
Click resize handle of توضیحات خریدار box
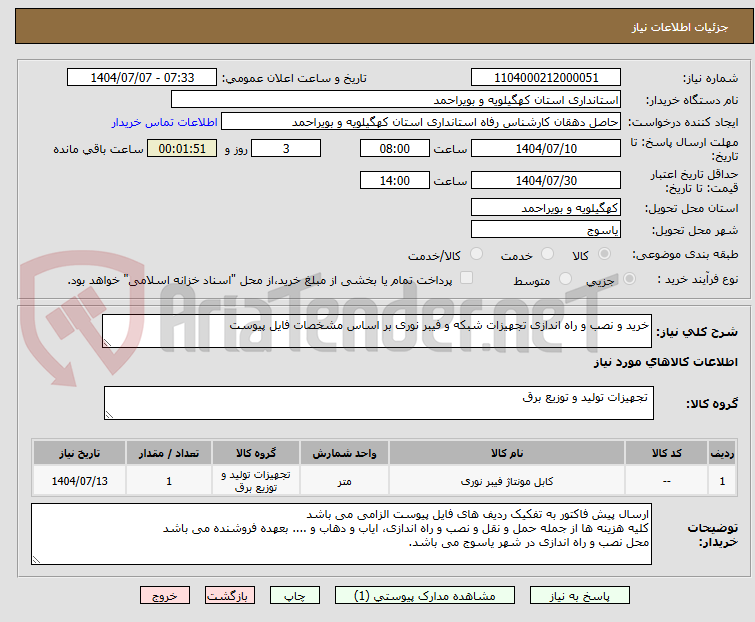37,559
